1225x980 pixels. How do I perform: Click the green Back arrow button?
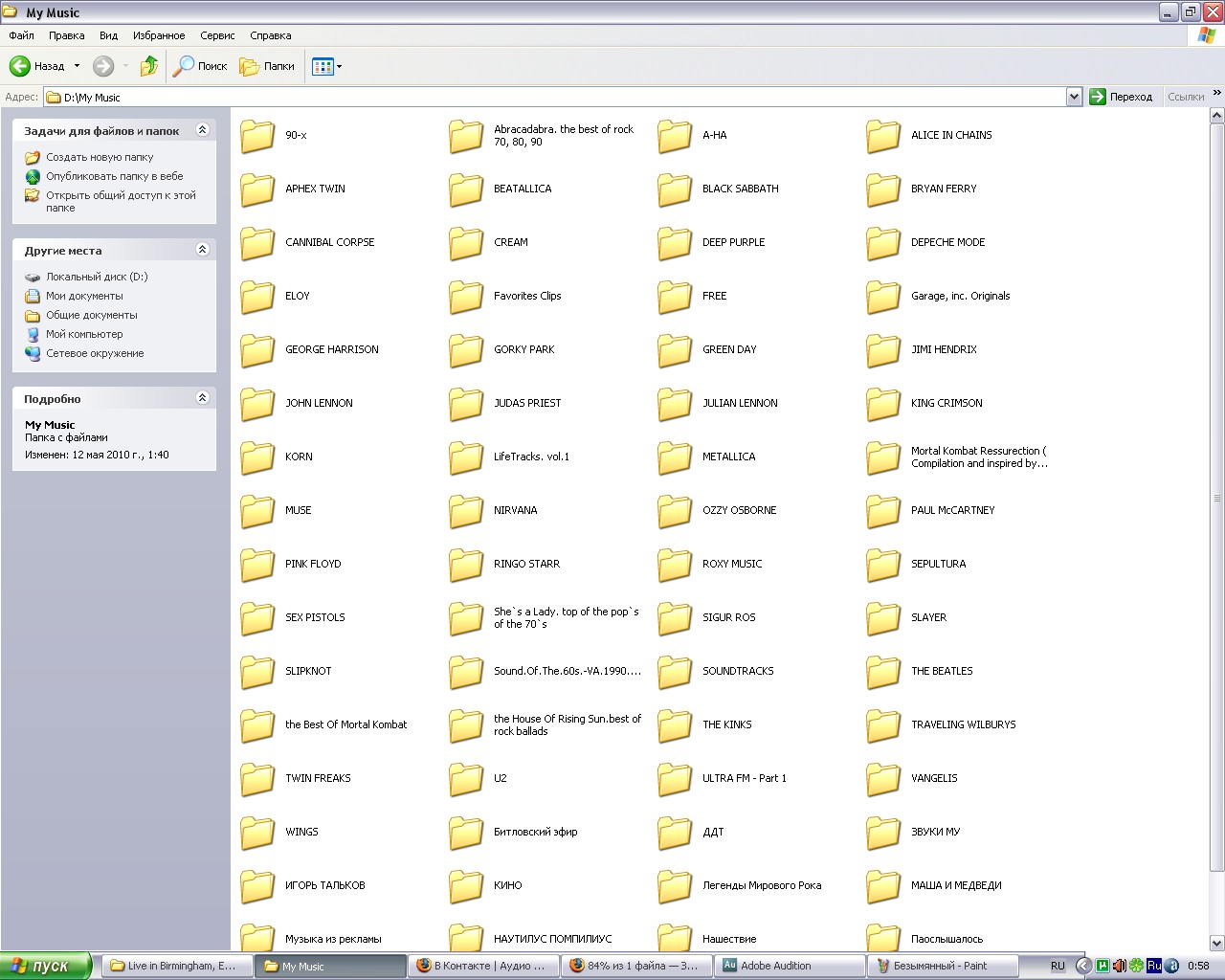(x=21, y=66)
